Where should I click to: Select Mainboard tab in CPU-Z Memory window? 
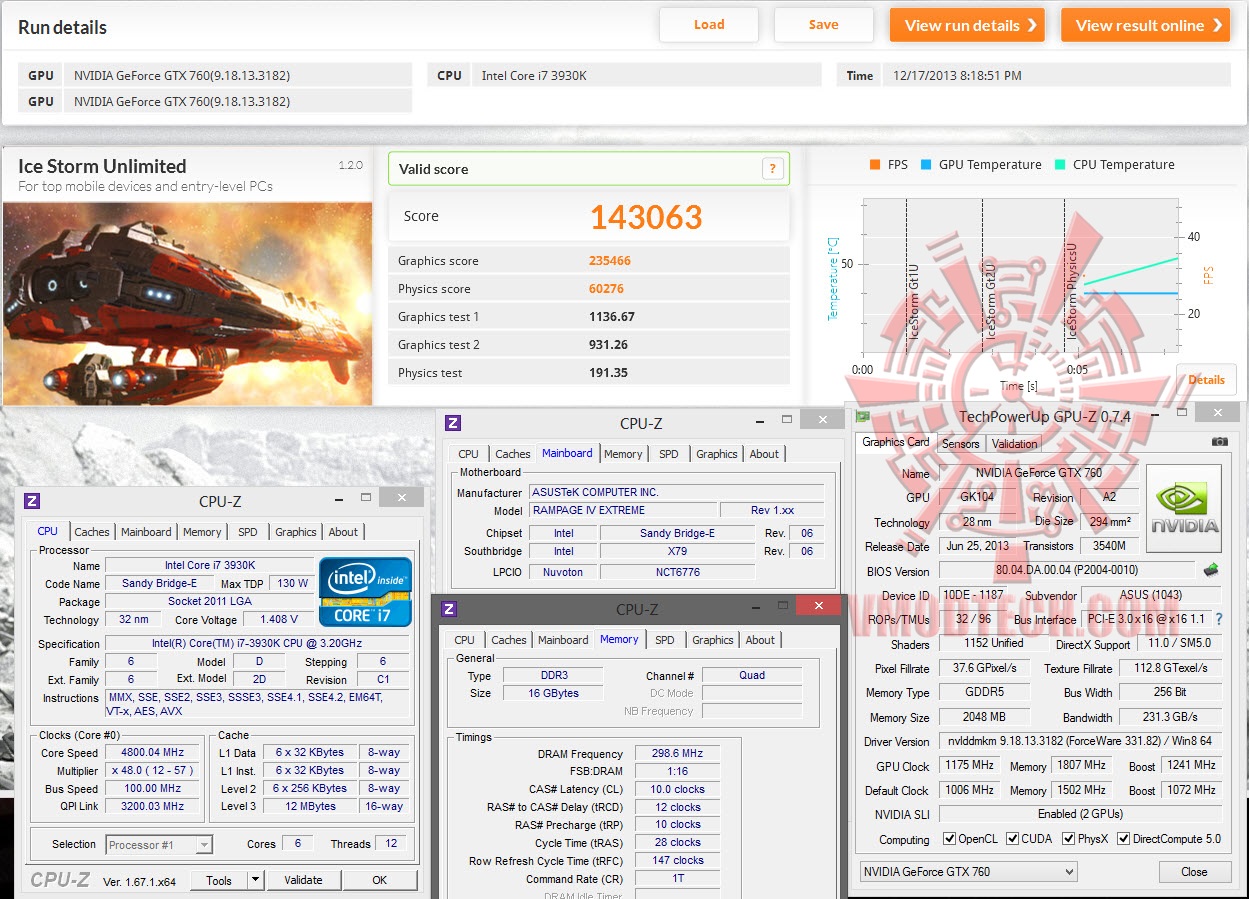point(563,640)
